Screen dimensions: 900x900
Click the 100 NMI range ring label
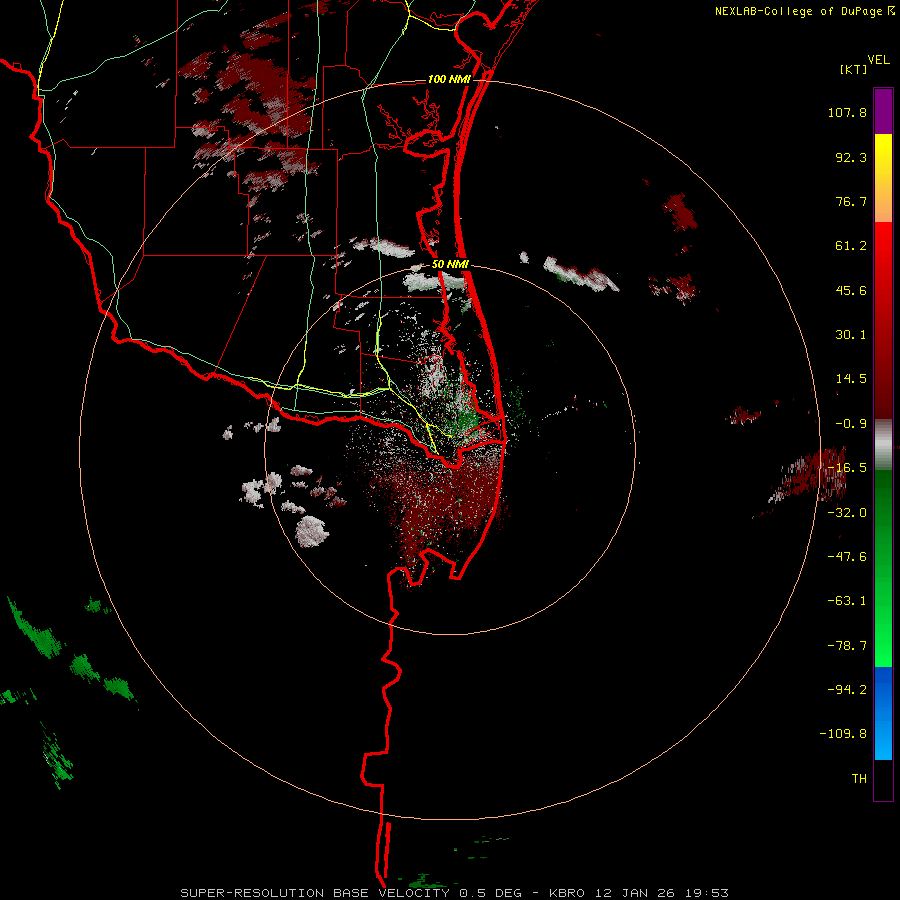(449, 79)
